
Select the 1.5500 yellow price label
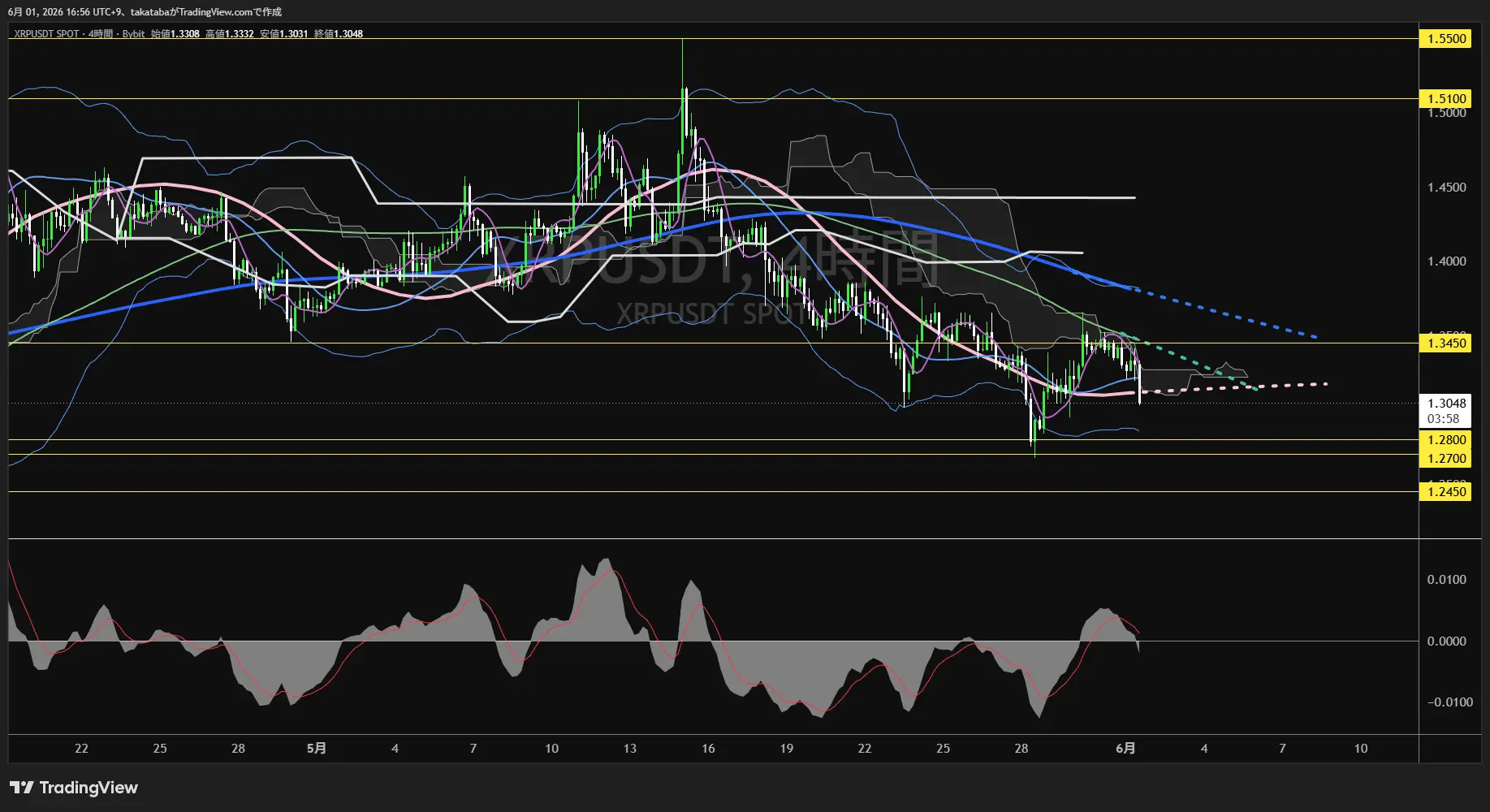point(1445,39)
